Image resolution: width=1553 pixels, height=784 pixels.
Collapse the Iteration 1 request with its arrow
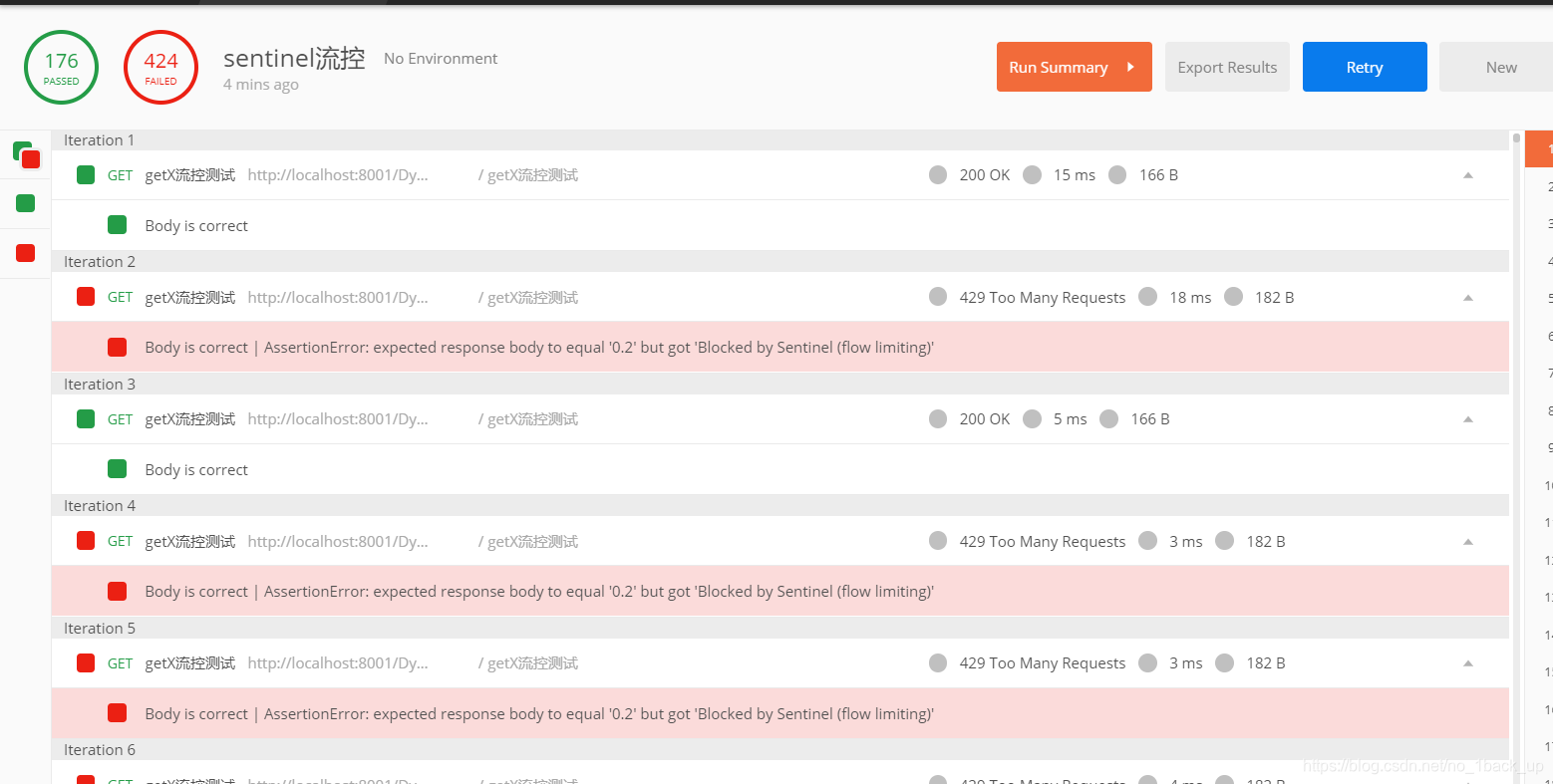point(1468,175)
